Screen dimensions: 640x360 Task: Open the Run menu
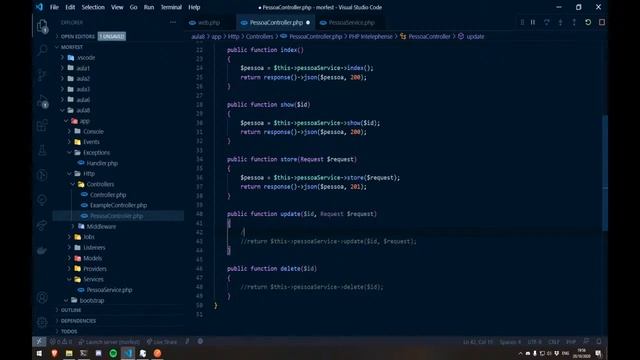[x=149, y=7]
